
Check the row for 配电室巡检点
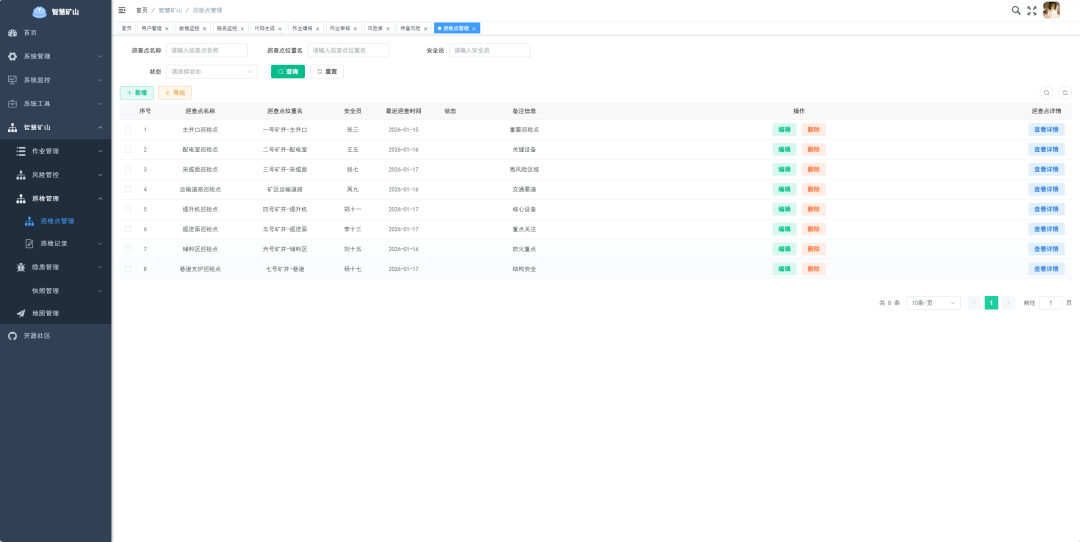(x=128, y=149)
